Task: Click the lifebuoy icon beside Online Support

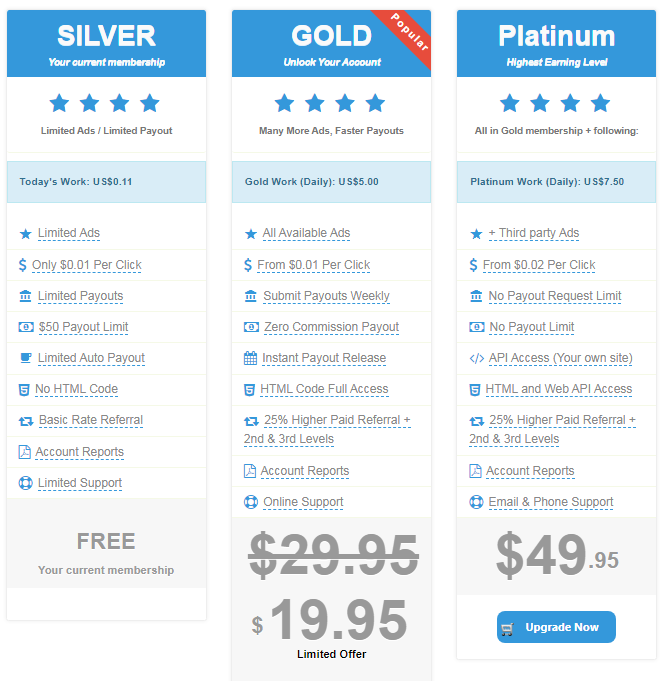Action: click(251, 502)
